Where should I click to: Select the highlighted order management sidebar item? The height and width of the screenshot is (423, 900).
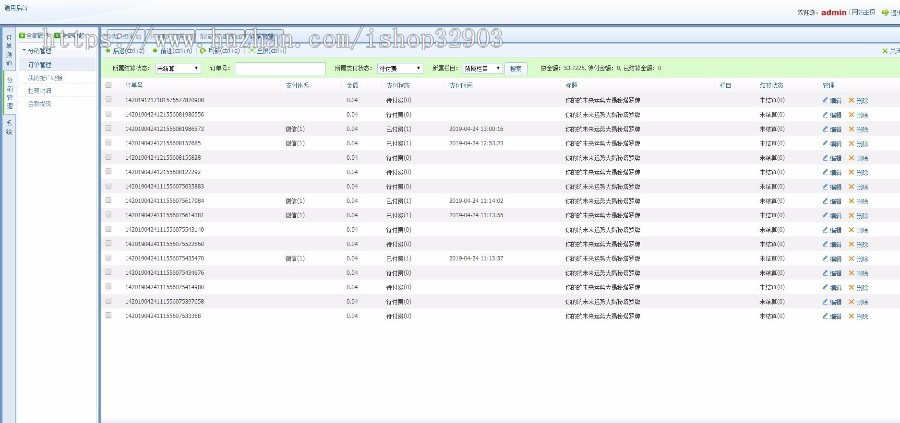tap(40, 64)
